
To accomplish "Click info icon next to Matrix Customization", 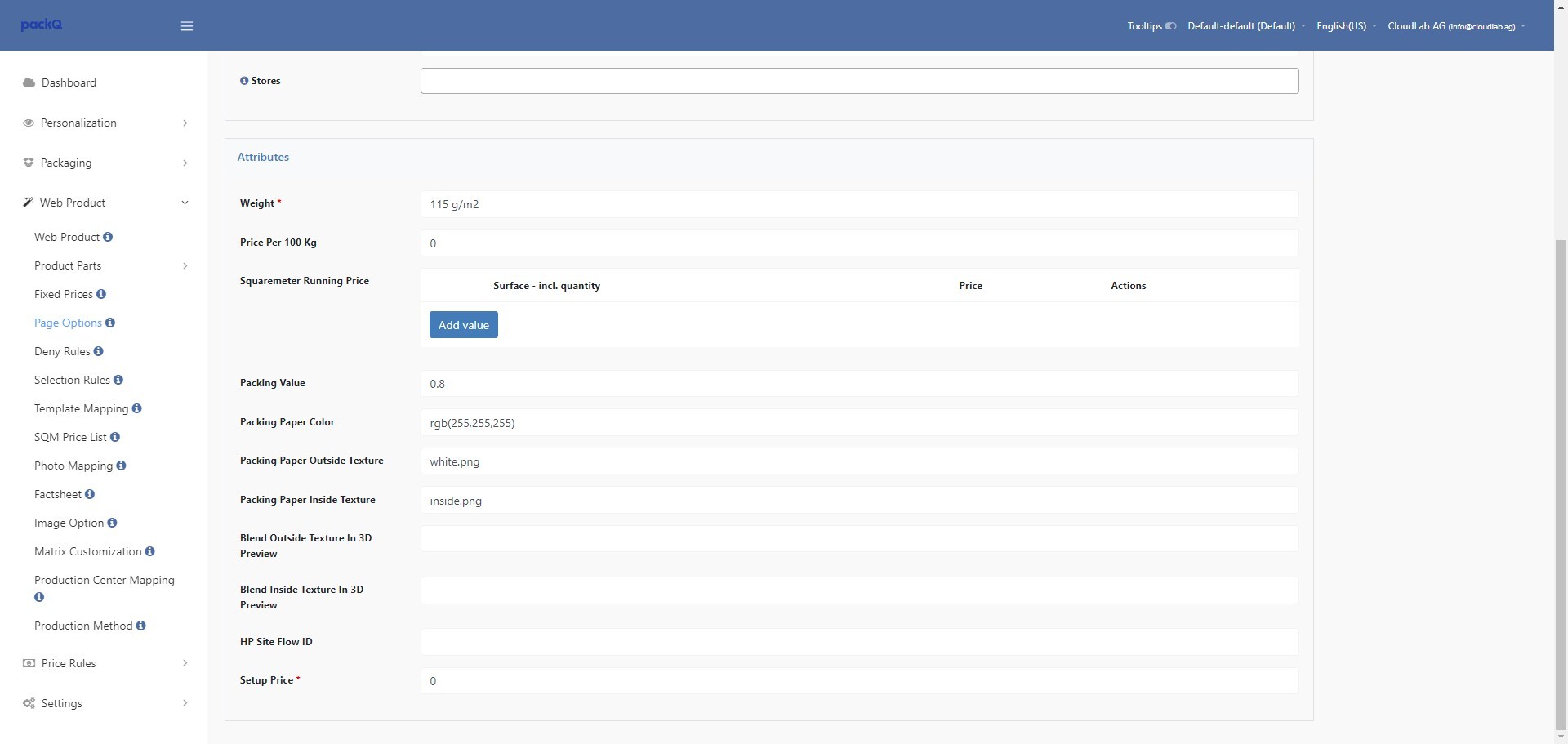I will point(150,551).
